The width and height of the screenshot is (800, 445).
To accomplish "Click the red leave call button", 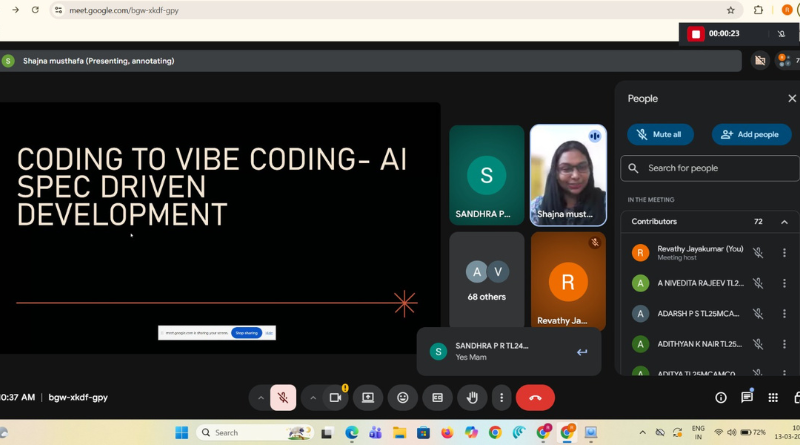I will (535, 397).
